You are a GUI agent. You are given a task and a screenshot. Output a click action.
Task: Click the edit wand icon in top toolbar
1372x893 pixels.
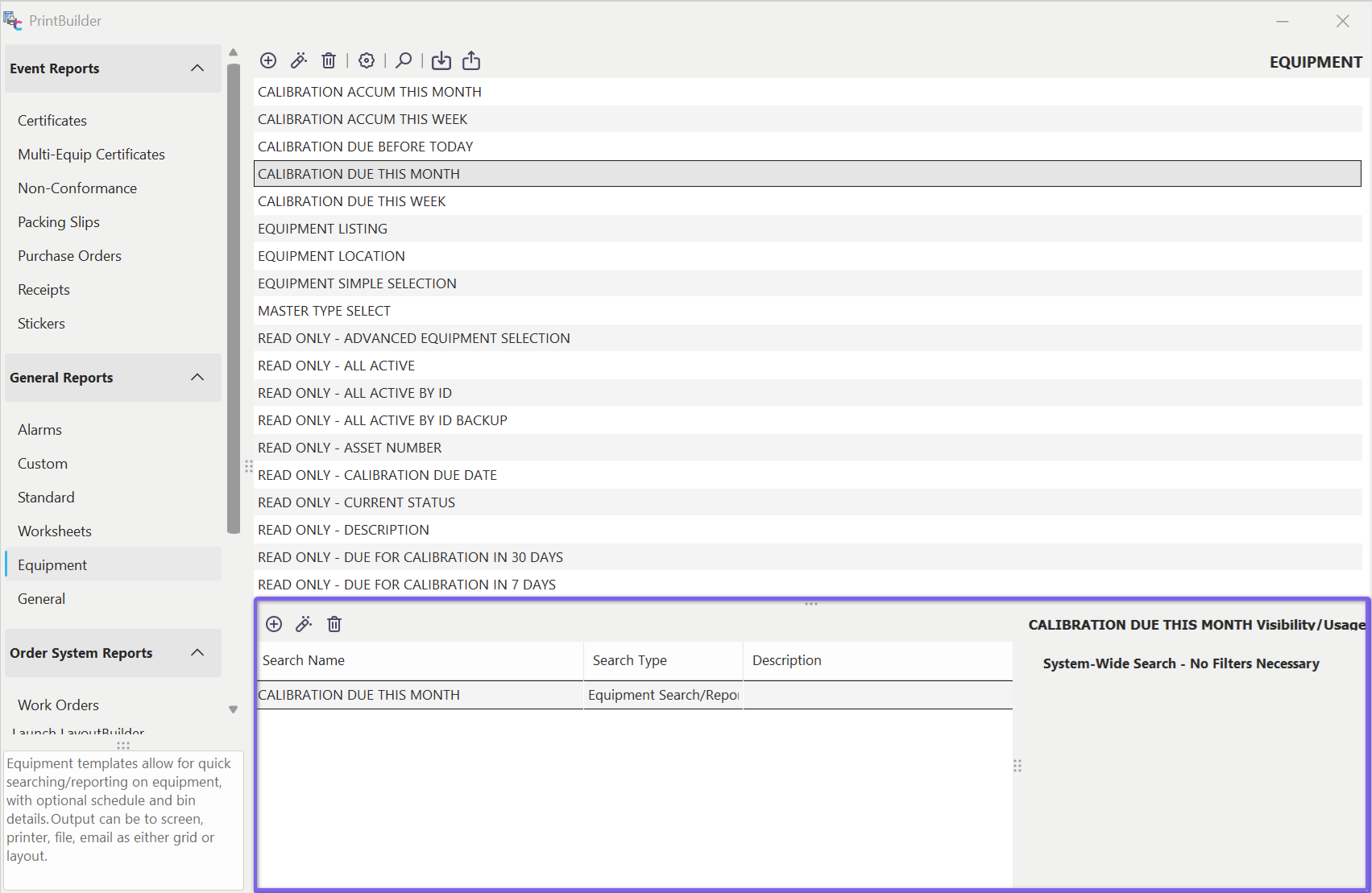pyautogui.click(x=299, y=60)
